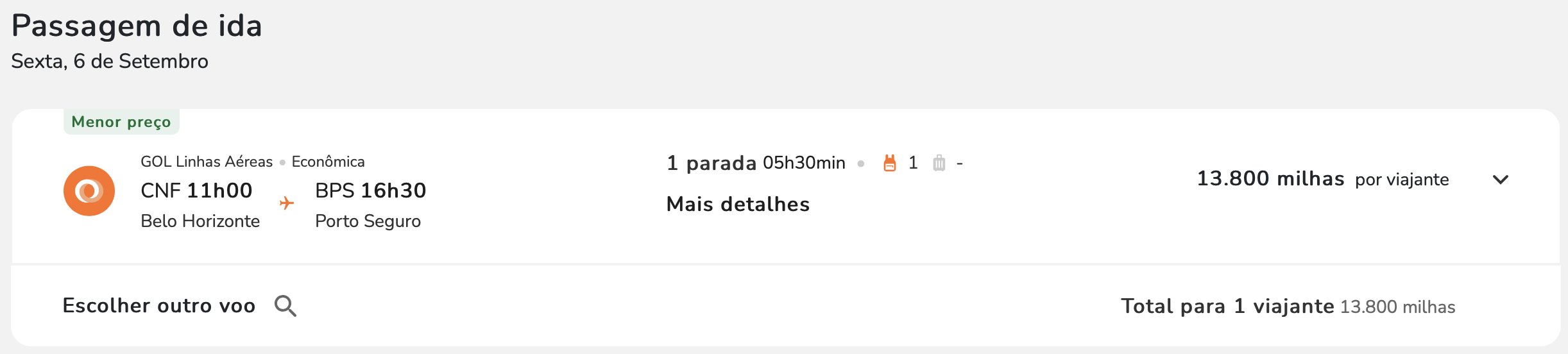Click the Total para 1 viajante text
The height and width of the screenshot is (354, 1568).
[x=1228, y=307]
